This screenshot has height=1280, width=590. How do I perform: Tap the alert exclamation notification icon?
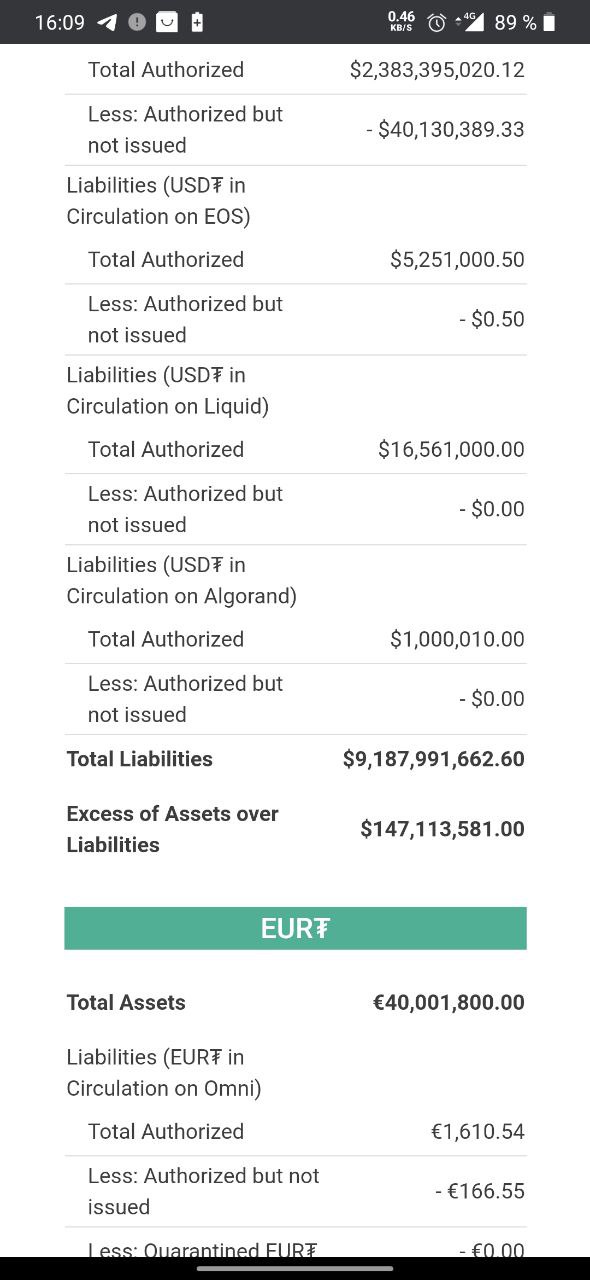(x=137, y=22)
